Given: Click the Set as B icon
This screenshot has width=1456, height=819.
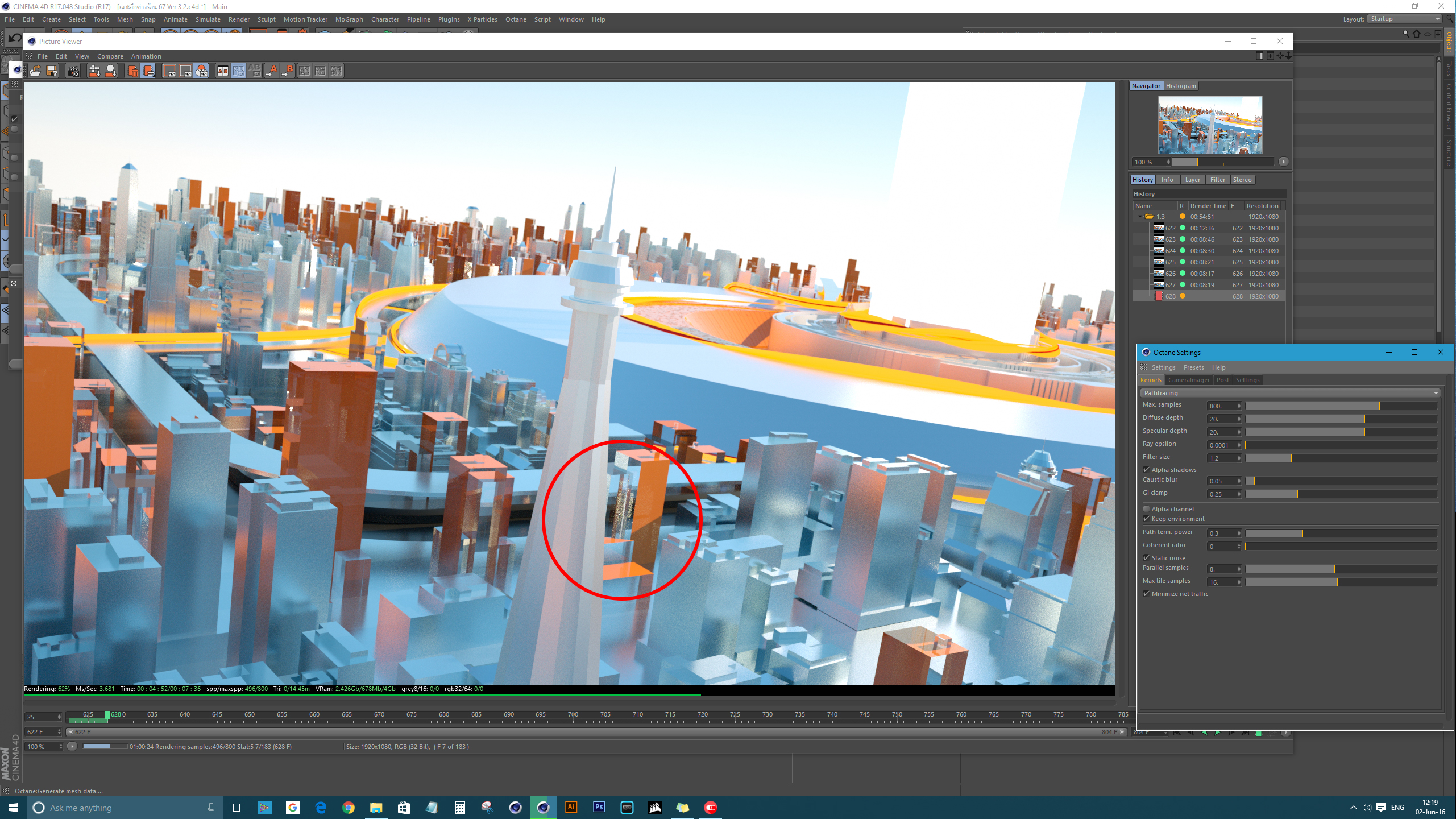Looking at the screenshot, I should point(288,71).
